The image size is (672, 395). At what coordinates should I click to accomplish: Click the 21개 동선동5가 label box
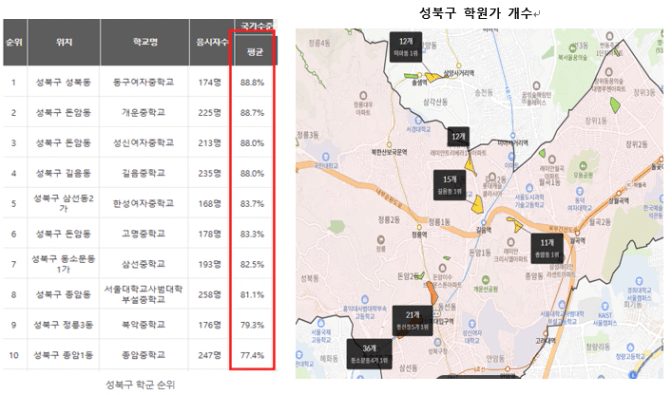pyautogui.click(x=412, y=320)
